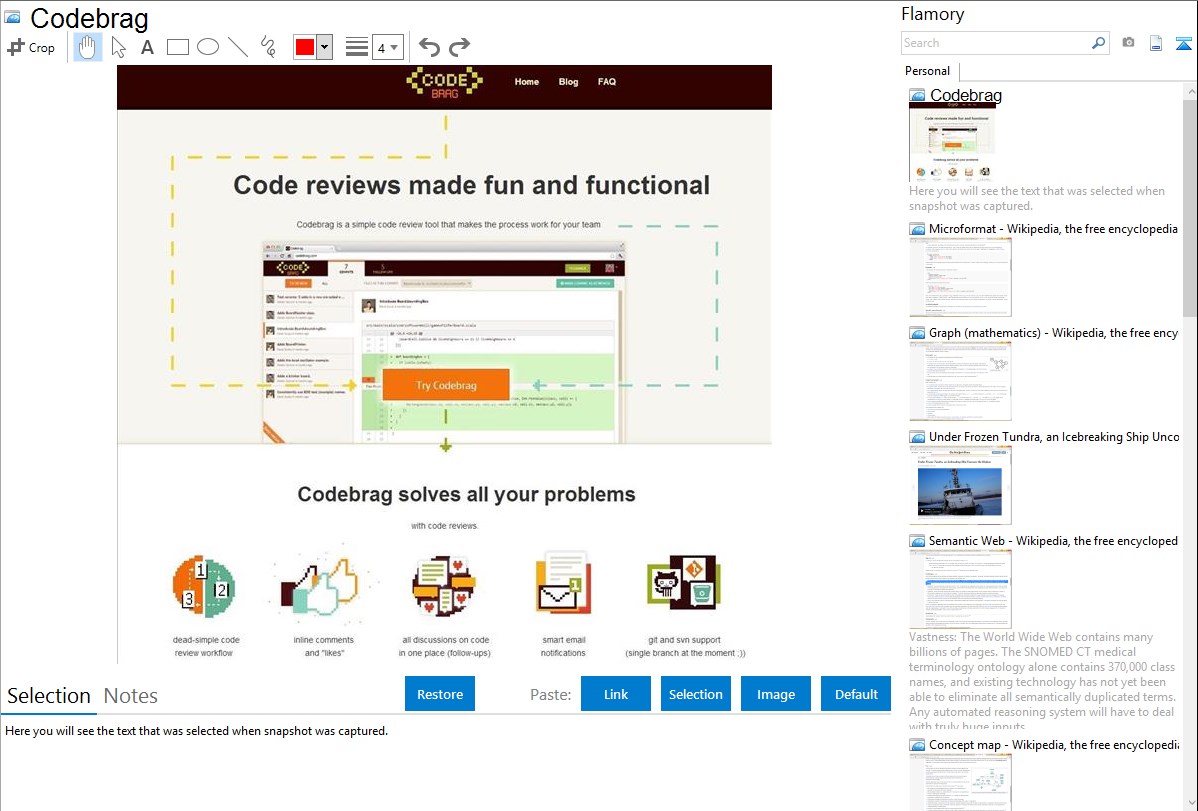This screenshot has height=811, width=1198.
Task: Redo the last annotation
Action: pyautogui.click(x=459, y=47)
